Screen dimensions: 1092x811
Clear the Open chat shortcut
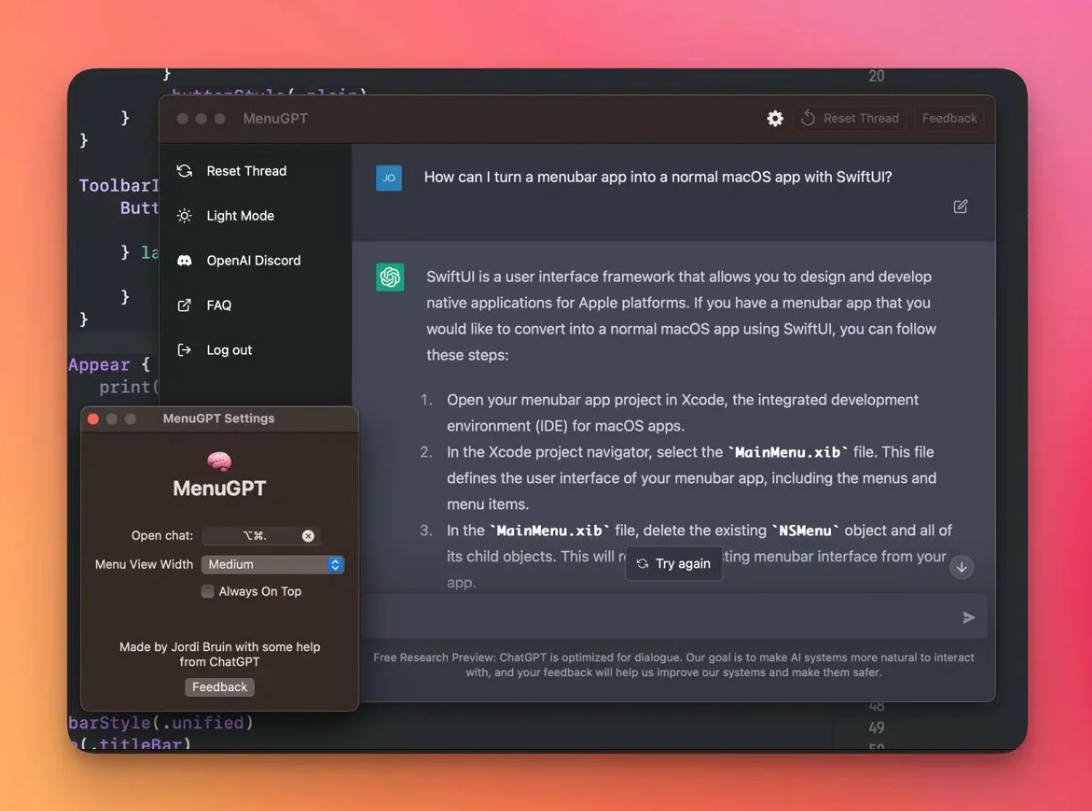point(308,535)
